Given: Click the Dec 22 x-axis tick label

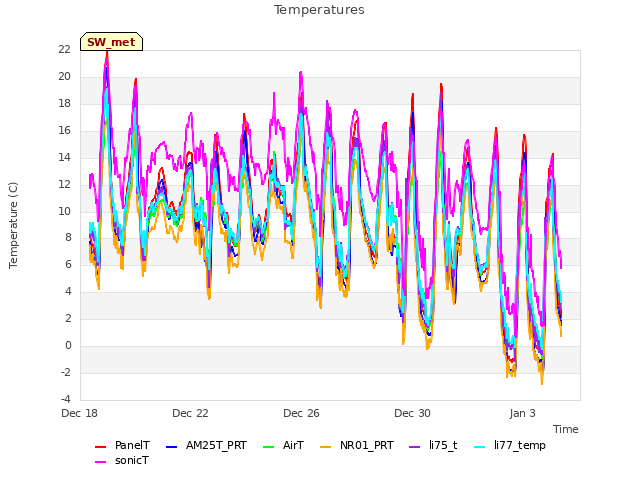Looking at the screenshot, I should [x=190, y=413].
